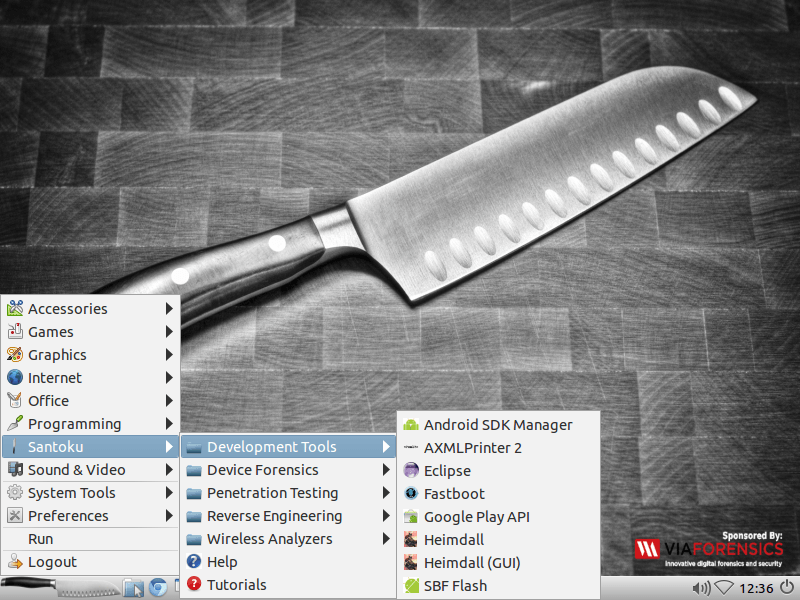Expand the Preferences submenu arrow
Image resolution: width=800 pixels, height=600 pixels.
point(169,515)
